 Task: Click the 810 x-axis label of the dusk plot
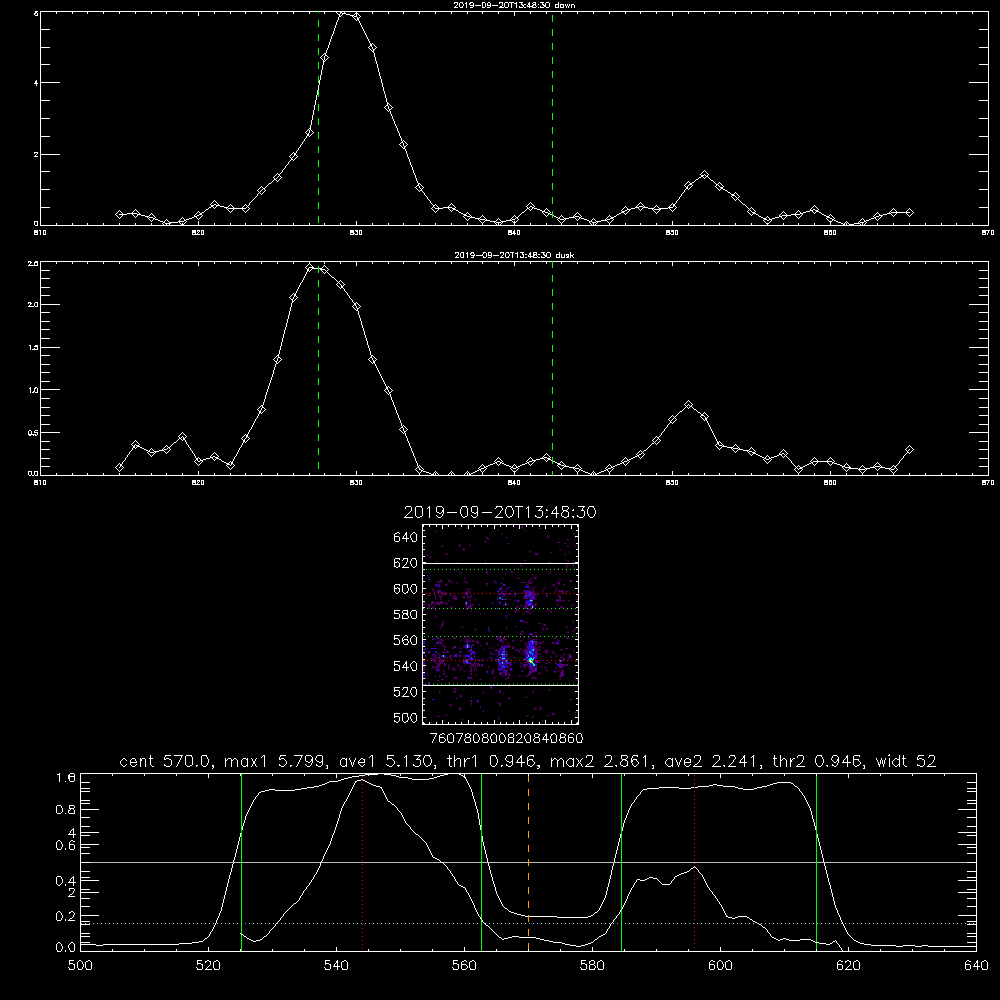pos(40,483)
